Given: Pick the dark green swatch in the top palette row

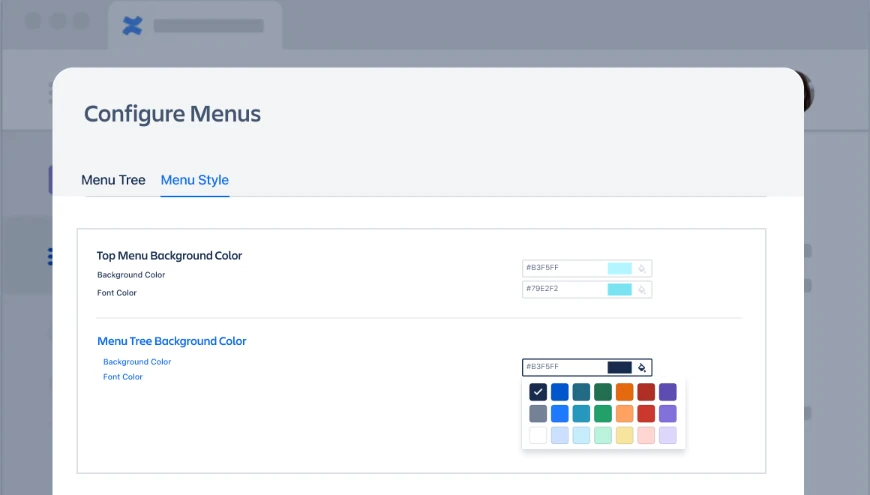Looking at the screenshot, I should tap(603, 392).
